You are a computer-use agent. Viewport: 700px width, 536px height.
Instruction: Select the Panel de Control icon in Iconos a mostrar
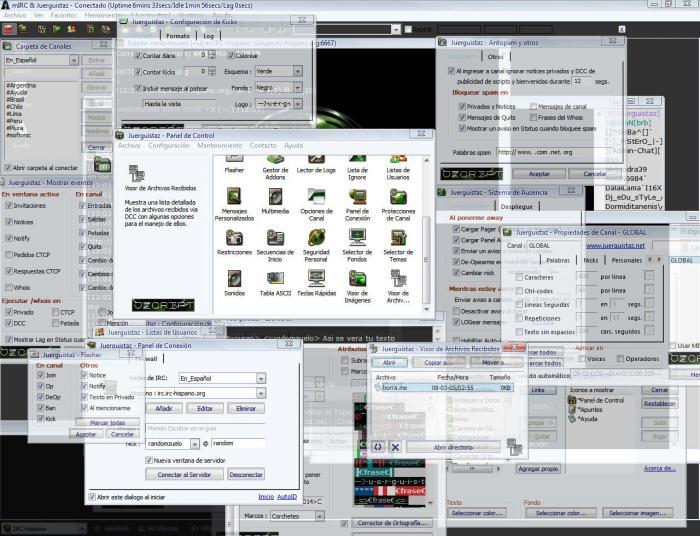point(596,400)
